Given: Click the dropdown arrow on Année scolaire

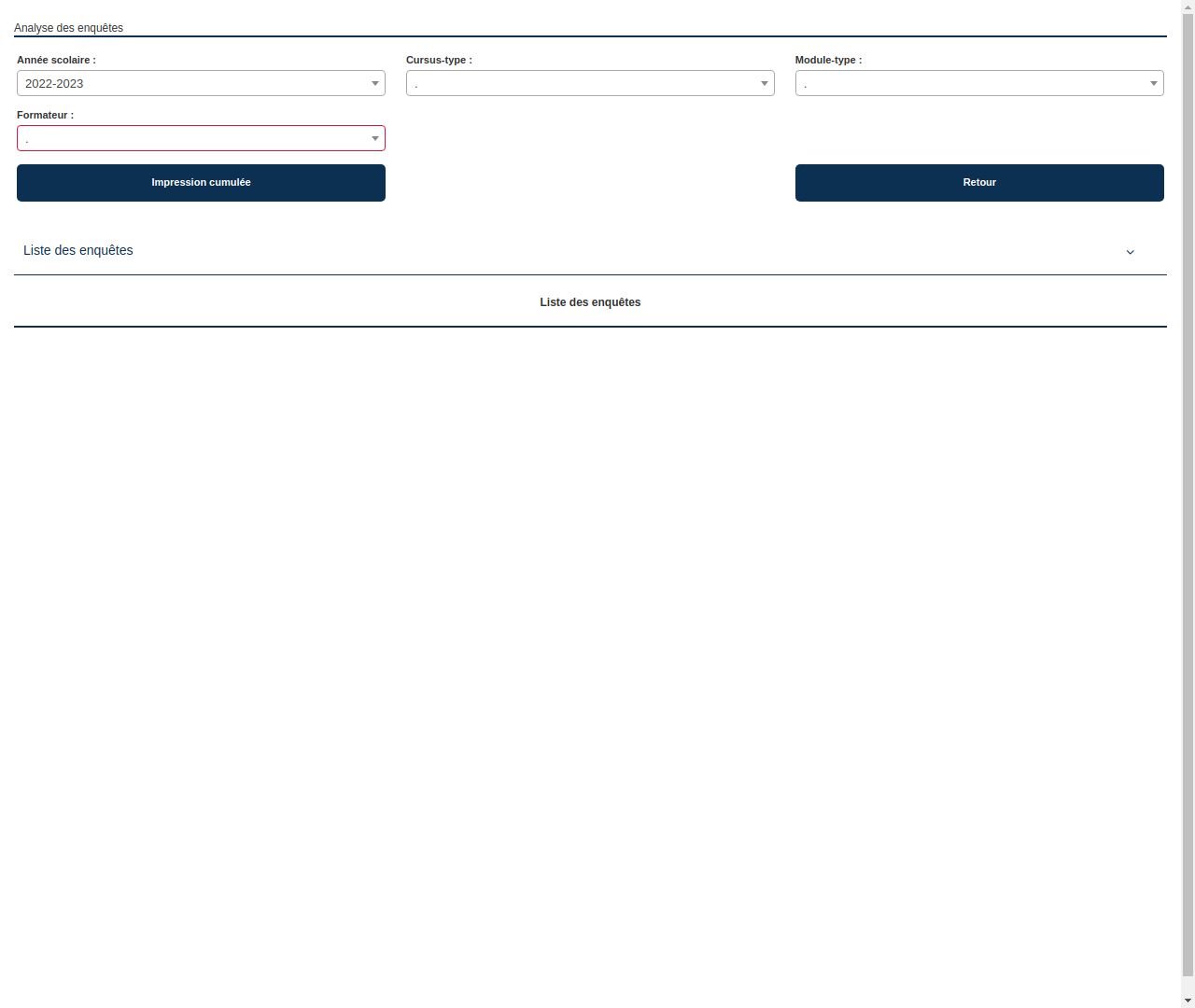Looking at the screenshot, I should click(x=375, y=83).
